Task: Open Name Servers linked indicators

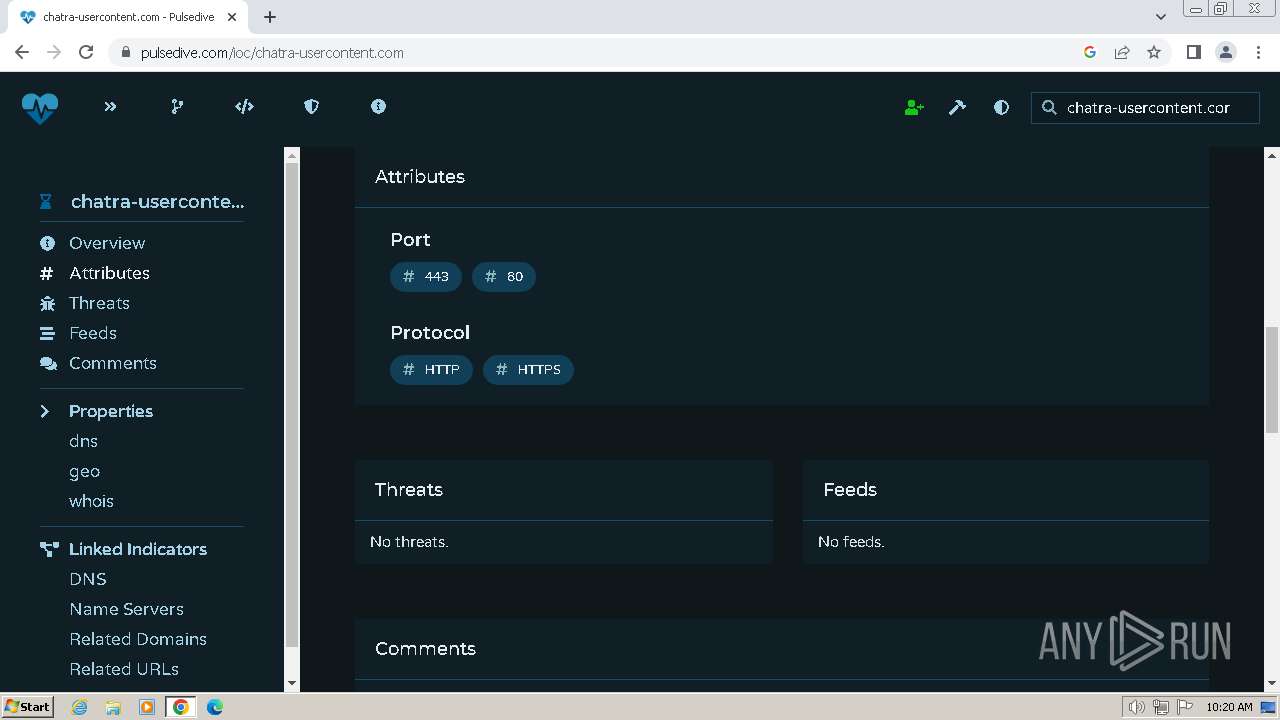Action: click(126, 609)
